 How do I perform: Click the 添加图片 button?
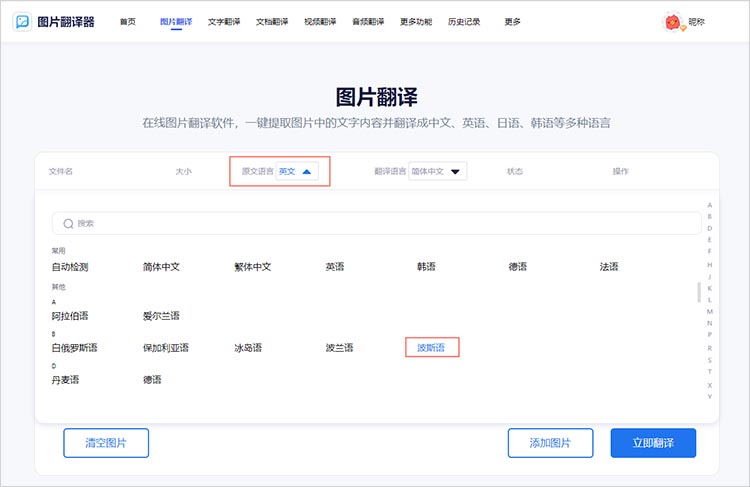pos(551,443)
